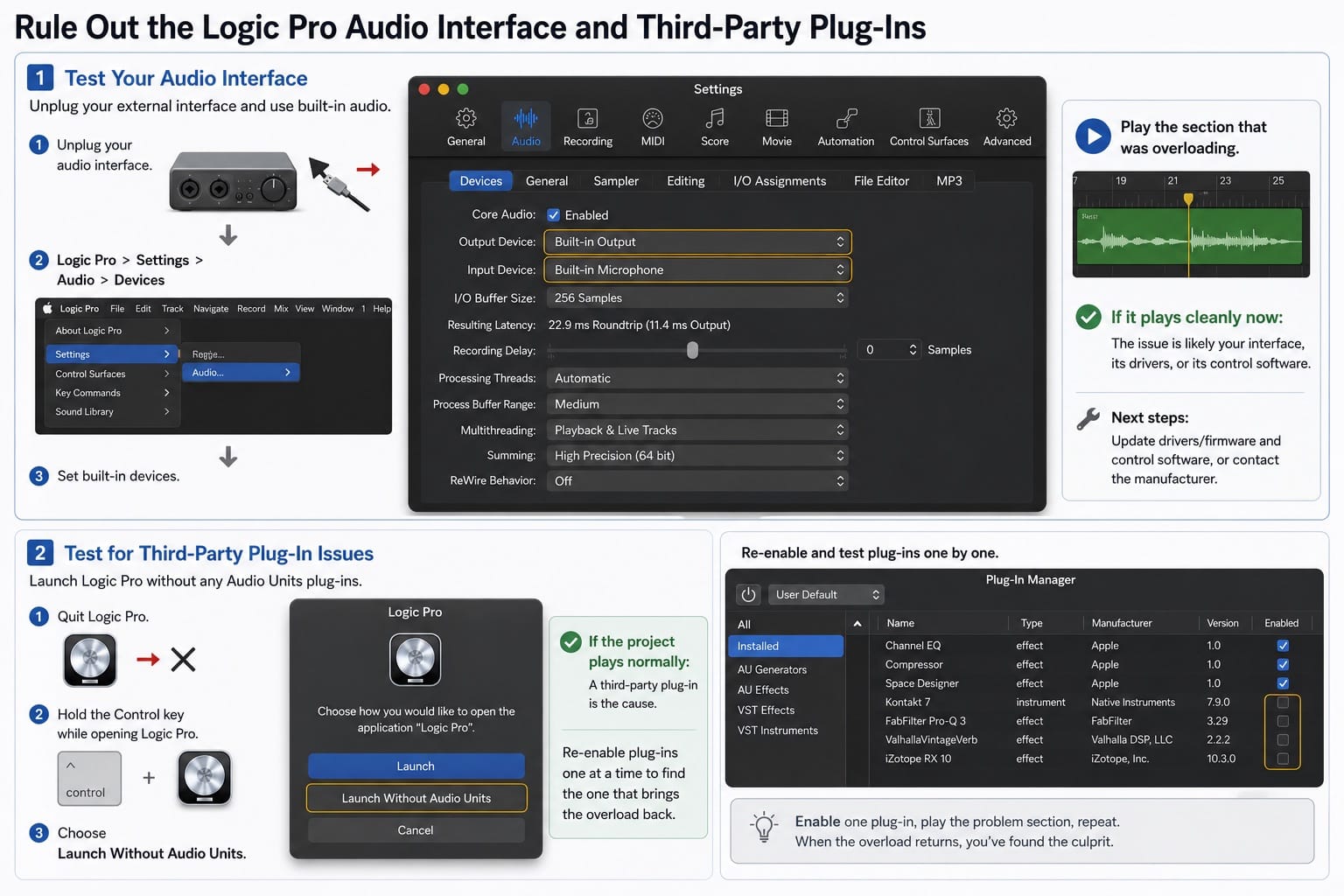Click the control key cap
The image size is (1344, 896).
pyautogui.click(x=89, y=779)
